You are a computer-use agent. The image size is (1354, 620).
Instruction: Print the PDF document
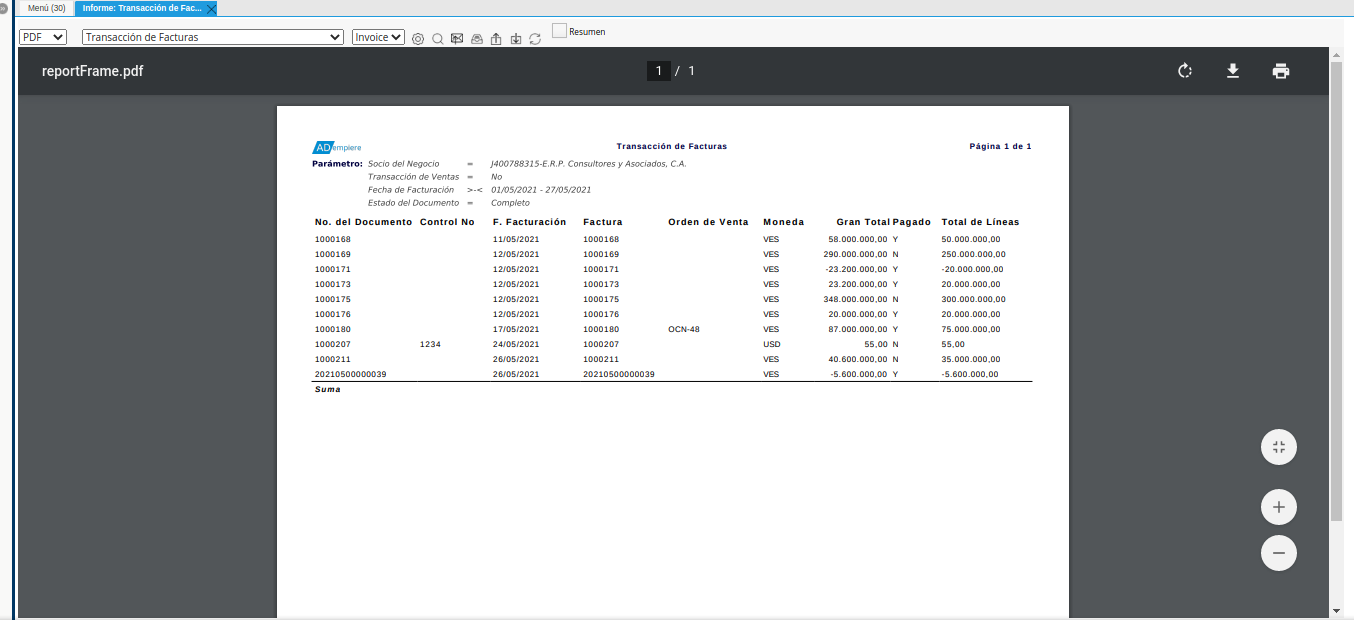[1280, 71]
